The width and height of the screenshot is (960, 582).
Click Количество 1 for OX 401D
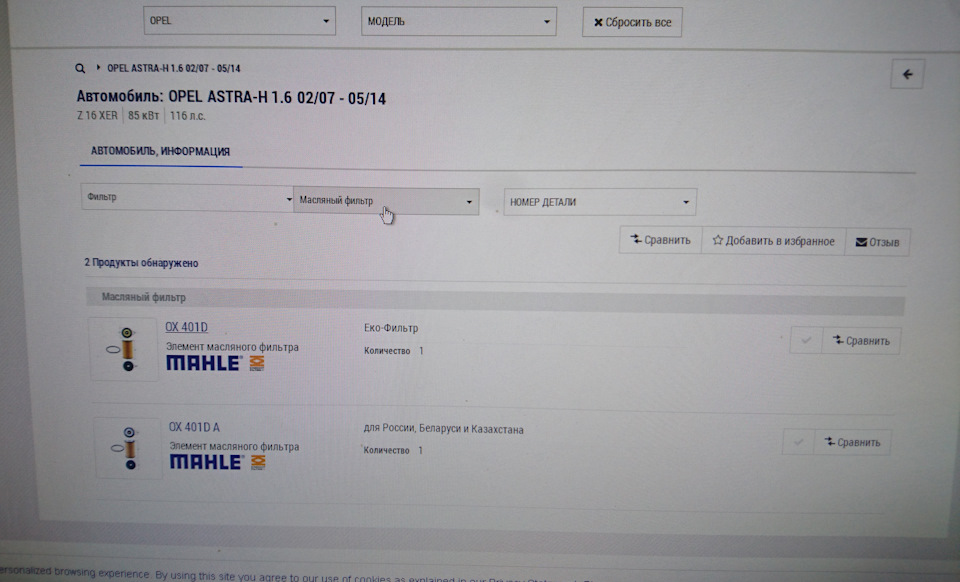point(394,351)
